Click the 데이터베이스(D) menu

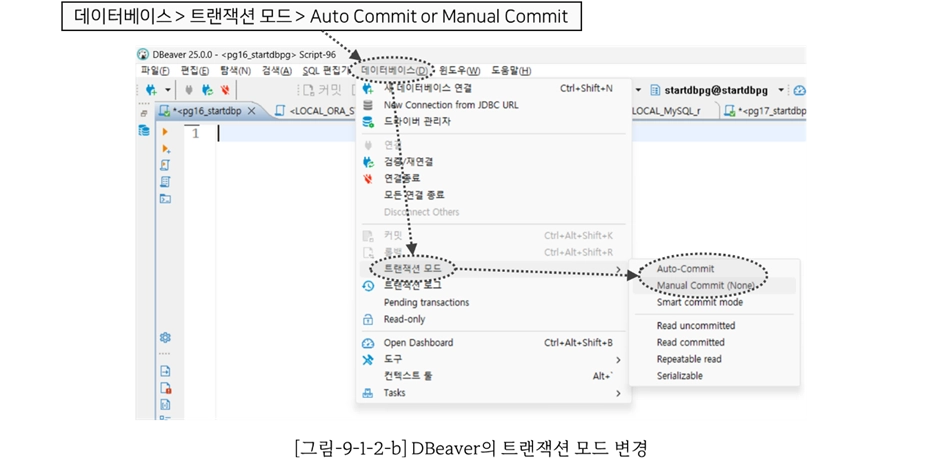point(395,70)
